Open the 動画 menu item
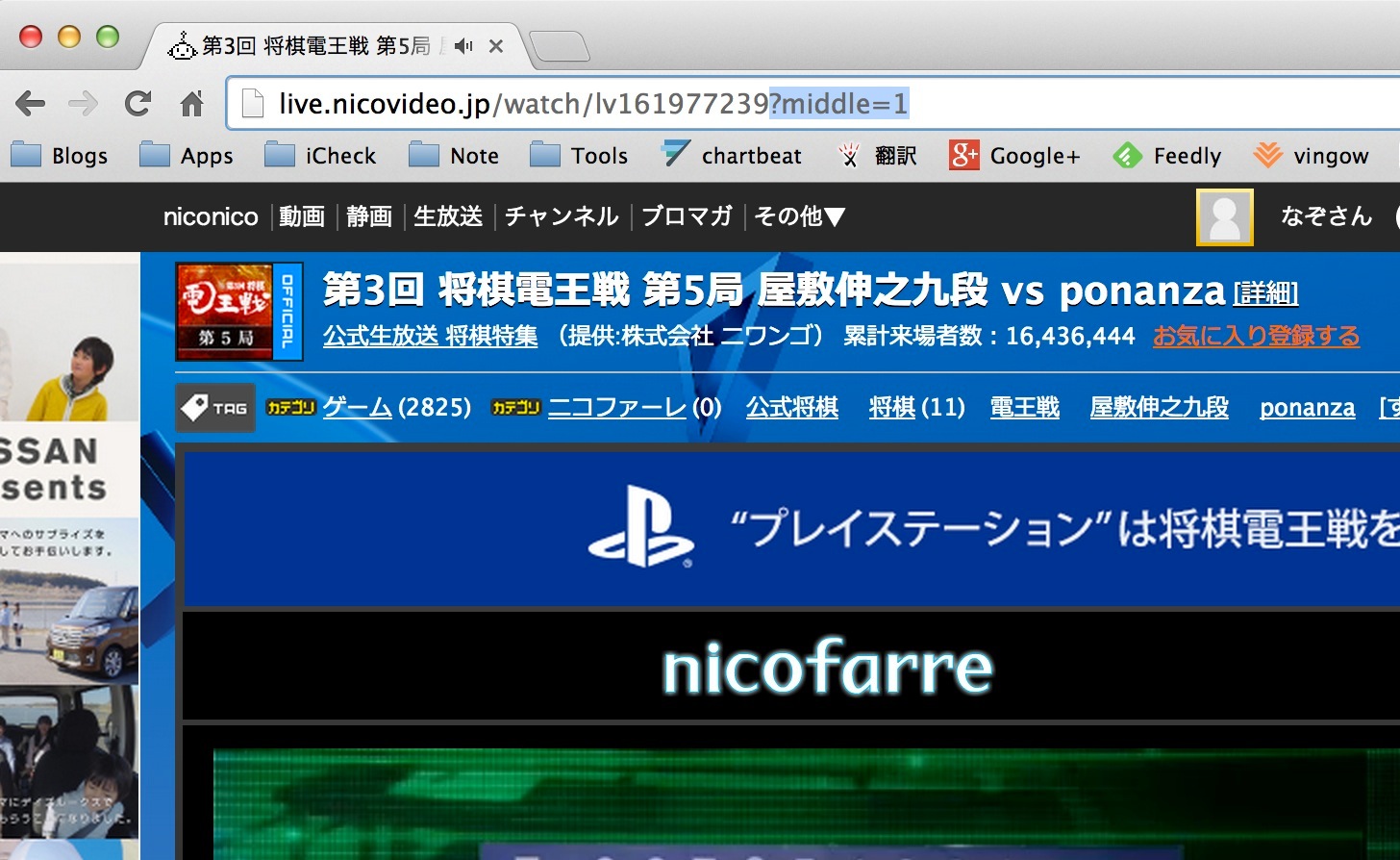The image size is (1400, 860). point(302,216)
